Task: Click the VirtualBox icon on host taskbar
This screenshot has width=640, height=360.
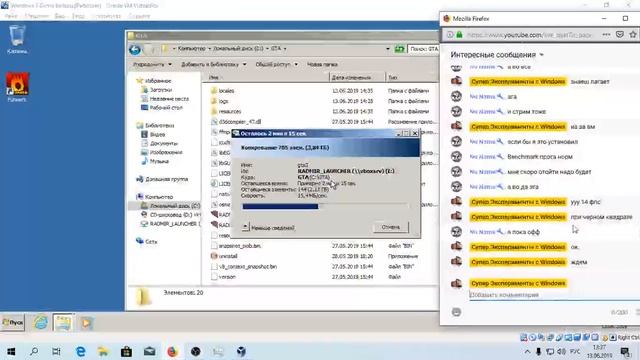Action: 241,351
